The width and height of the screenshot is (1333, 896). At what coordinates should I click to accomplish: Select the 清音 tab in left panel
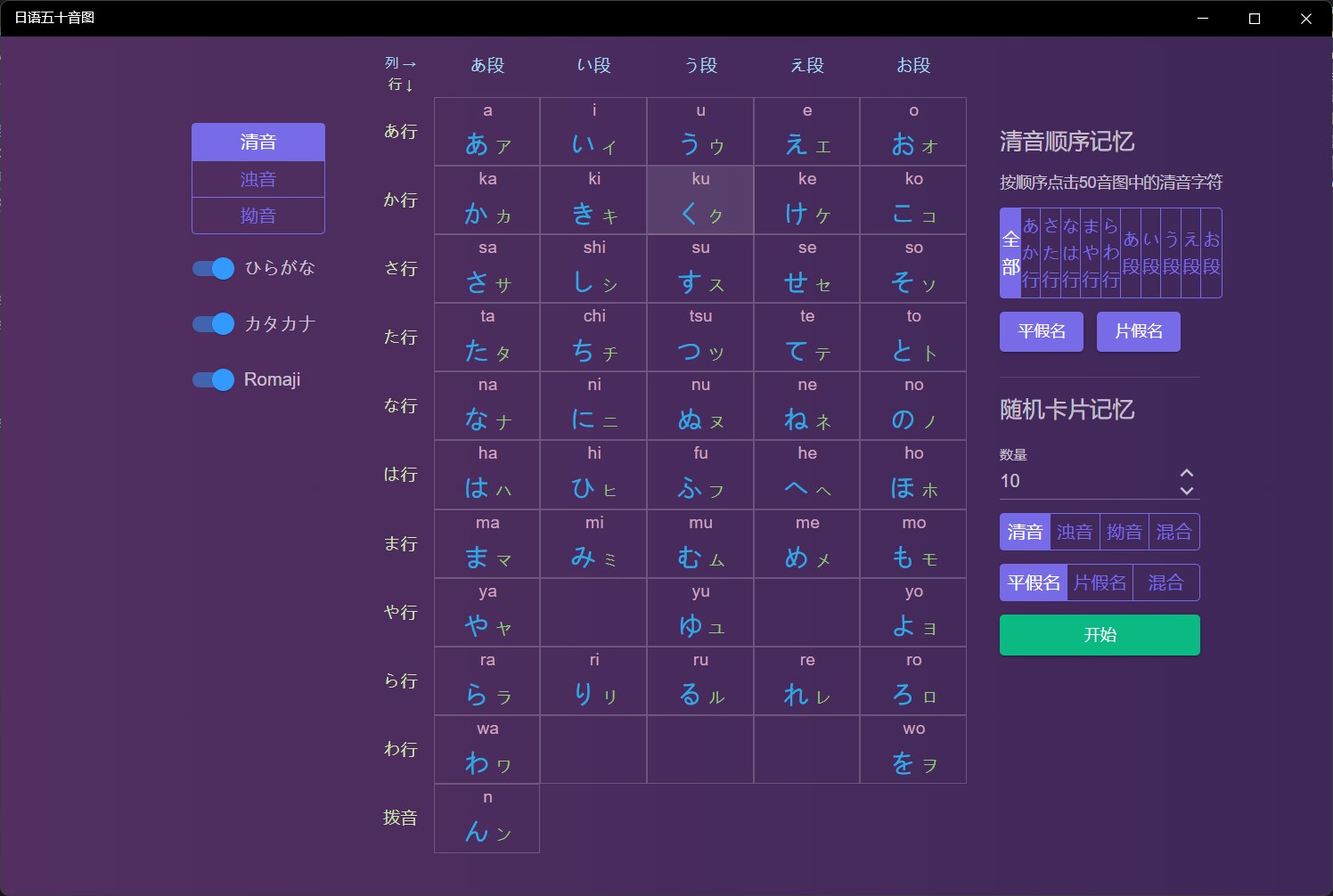[258, 142]
